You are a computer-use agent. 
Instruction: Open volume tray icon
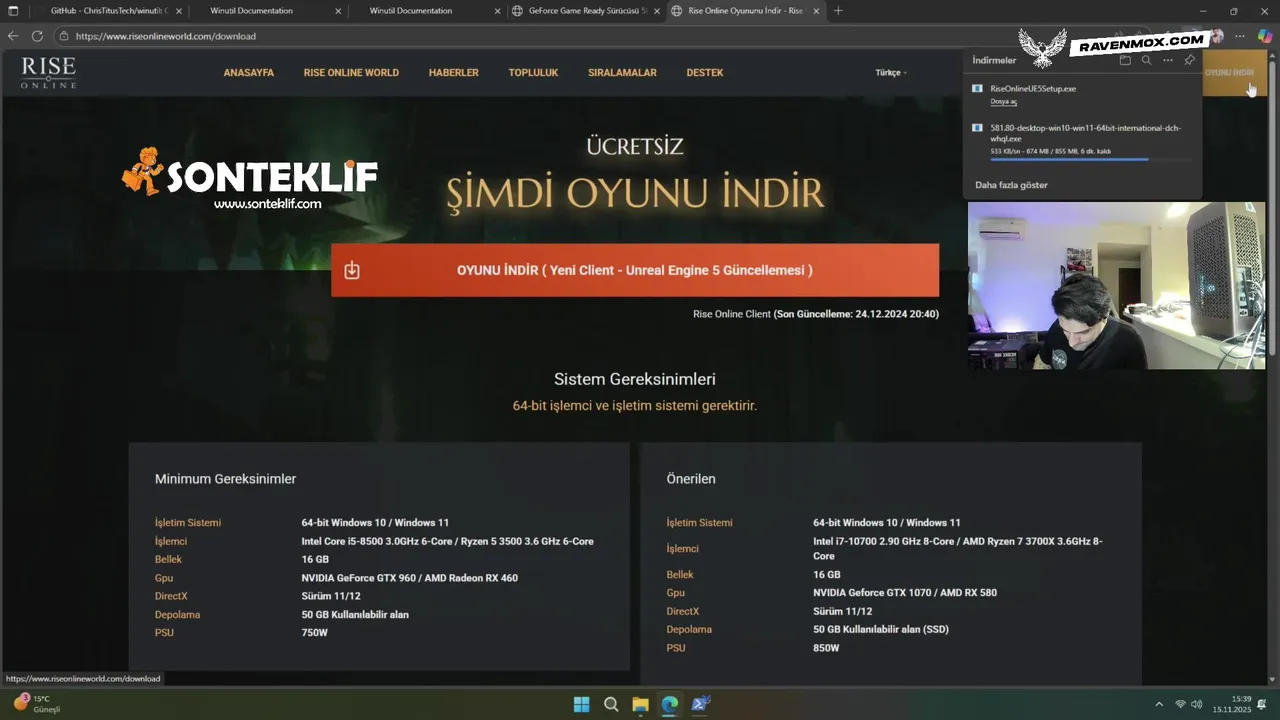pyautogui.click(x=1197, y=704)
